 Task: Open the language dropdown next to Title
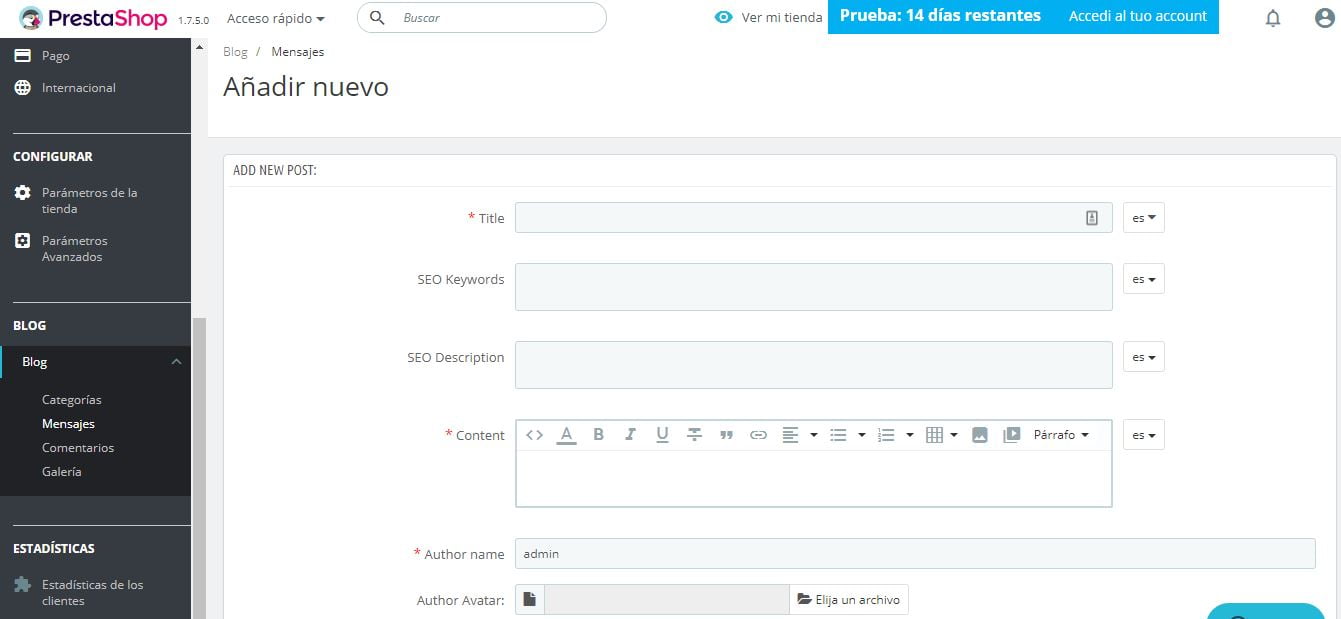click(1143, 217)
